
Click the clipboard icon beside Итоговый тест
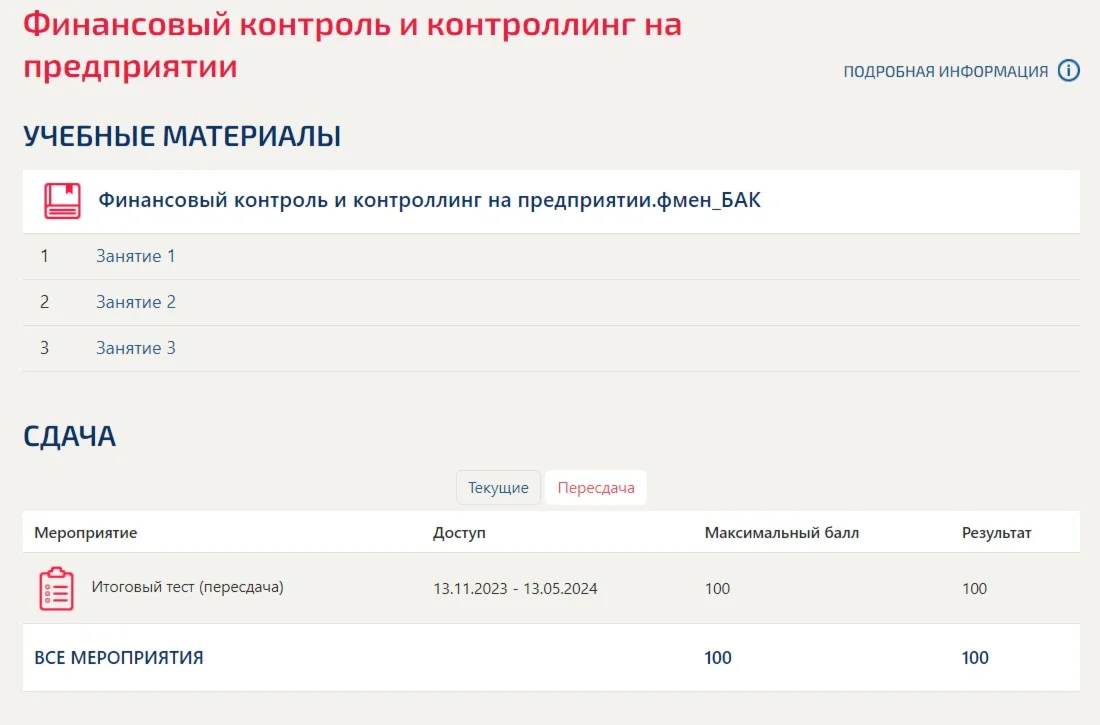(x=56, y=588)
